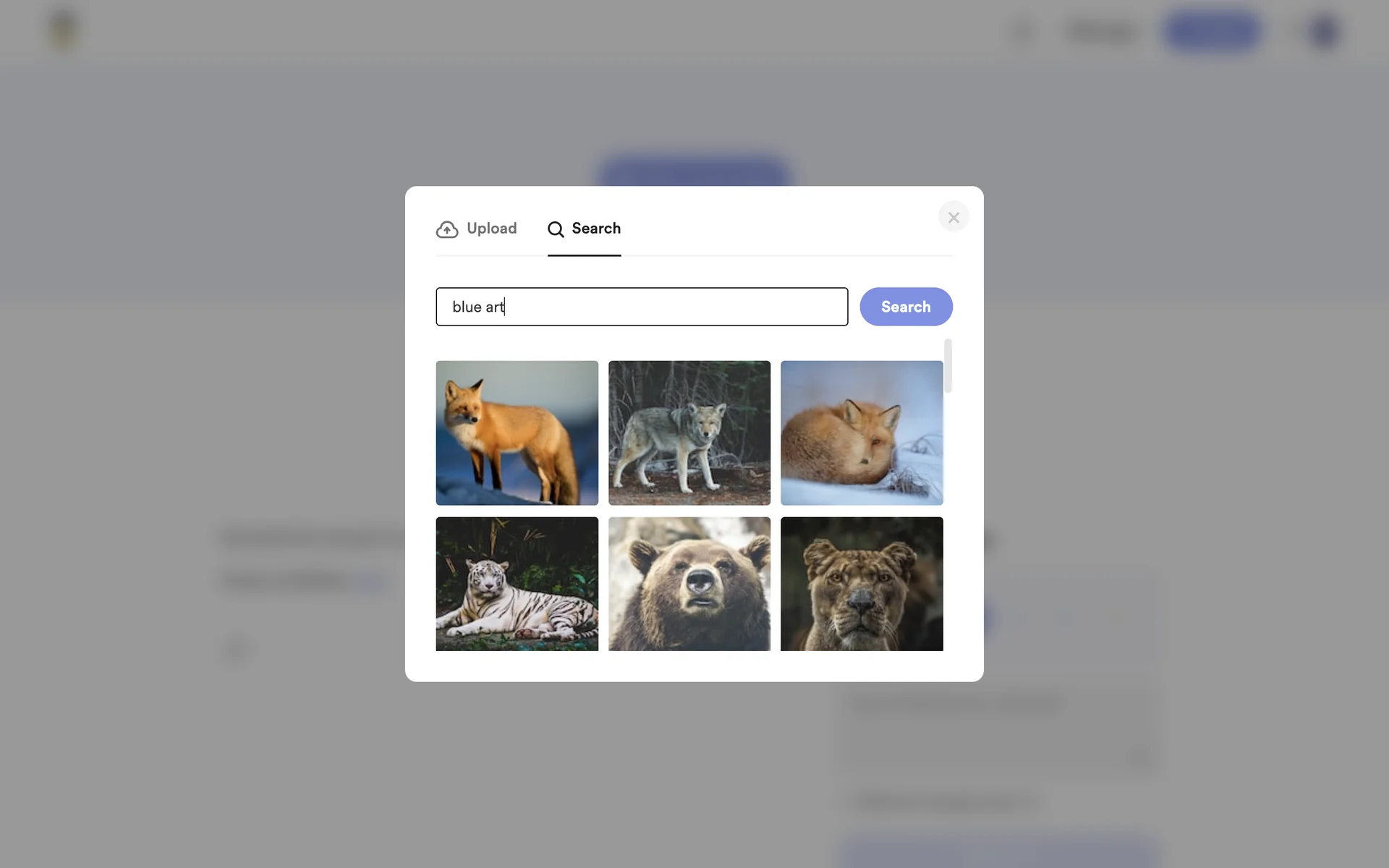Viewport: 1389px width, 868px height.
Task: Click the results scrollbar thumb
Action: pyautogui.click(x=948, y=366)
